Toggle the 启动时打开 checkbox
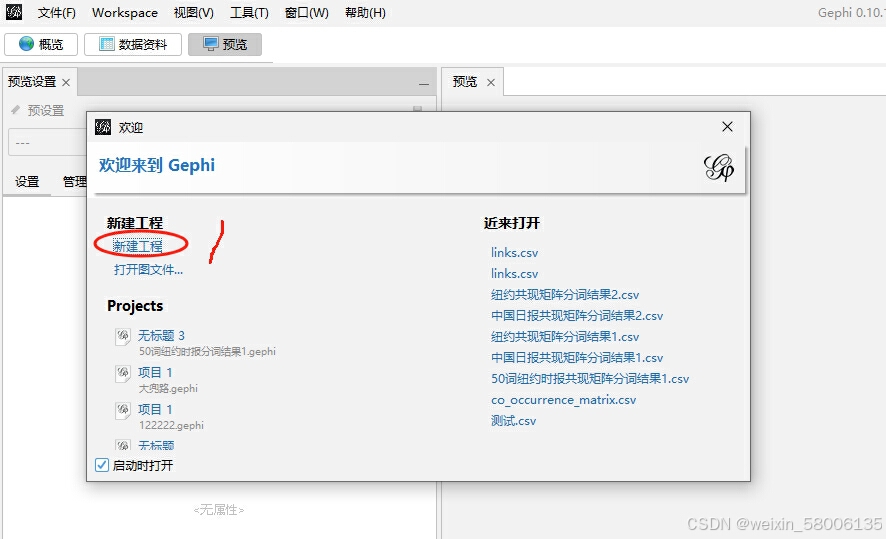The width and height of the screenshot is (886, 539). [102, 465]
